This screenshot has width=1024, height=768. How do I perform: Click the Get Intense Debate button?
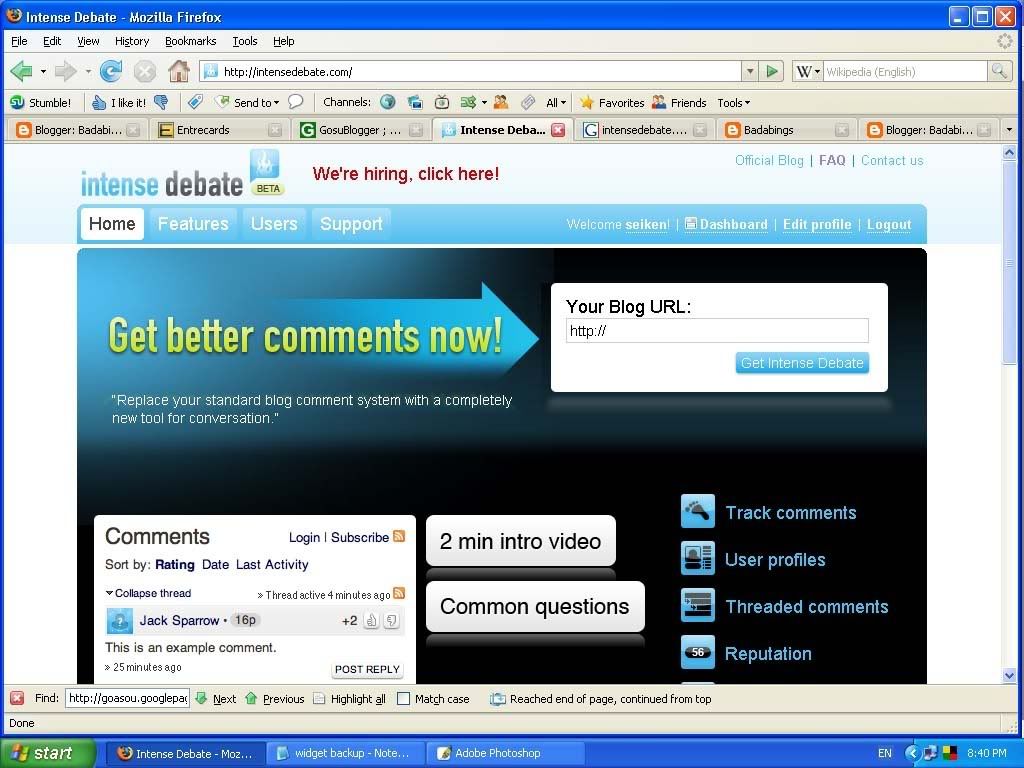tap(802, 363)
